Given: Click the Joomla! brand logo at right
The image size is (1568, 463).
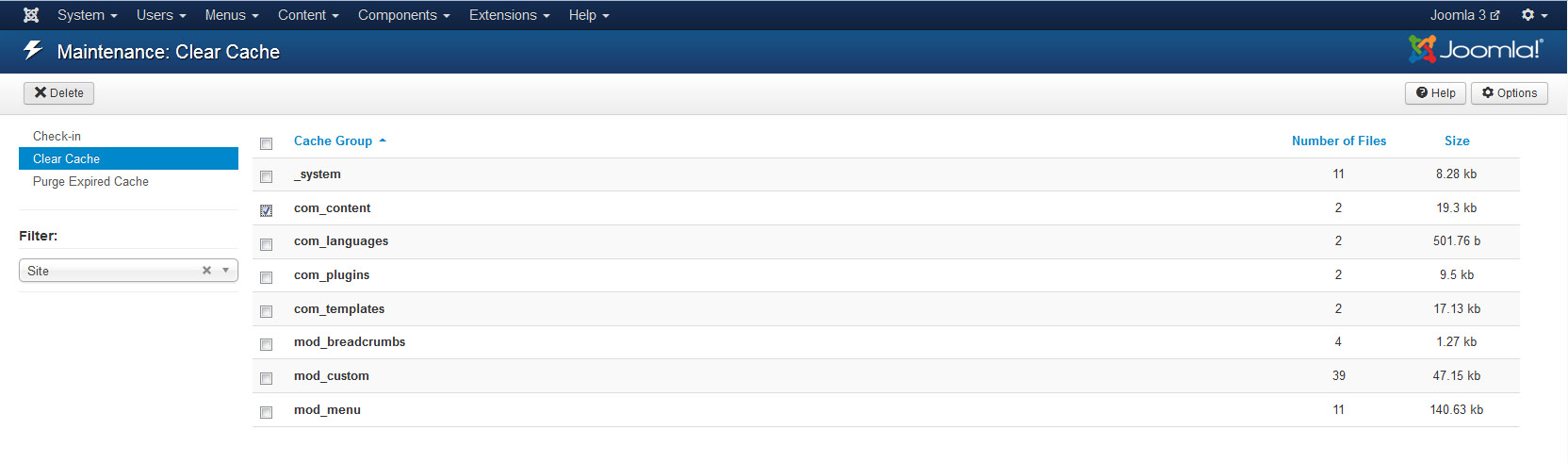Looking at the screenshot, I should tap(1476, 49).
